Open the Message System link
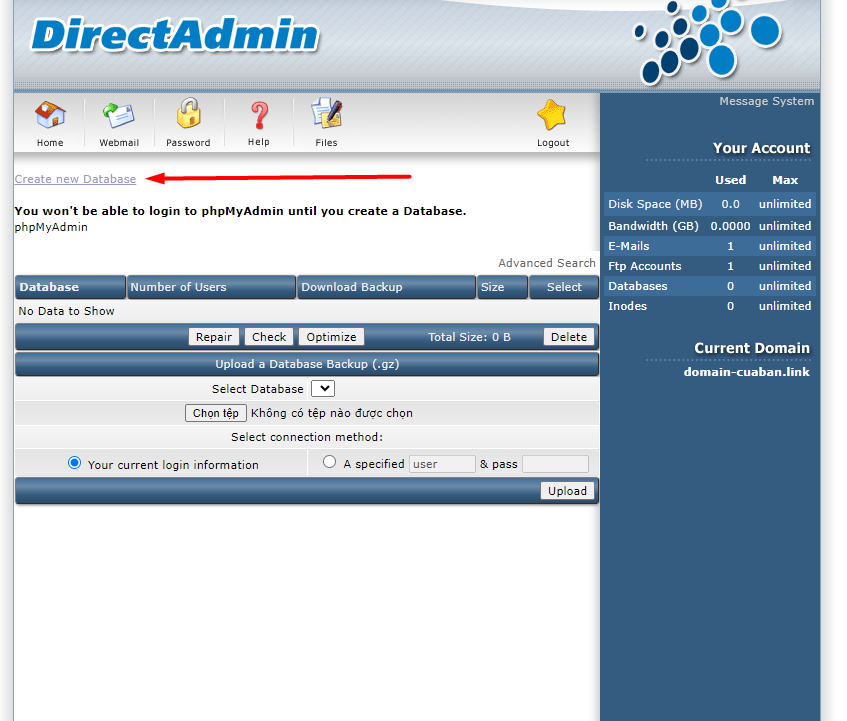The image size is (847, 721). click(x=766, y=101)
